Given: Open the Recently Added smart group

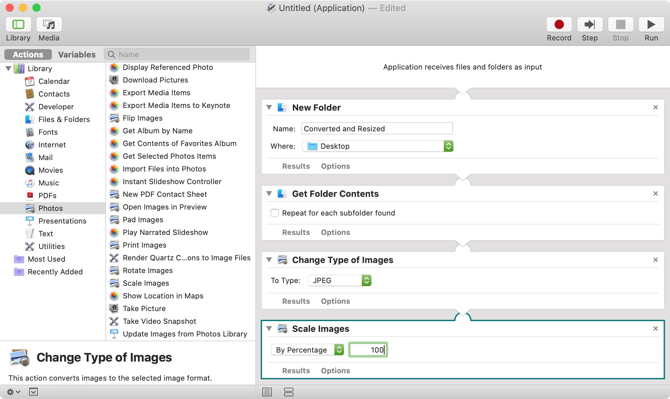Looking at the screenshot, I should click(x=55, y=272).
